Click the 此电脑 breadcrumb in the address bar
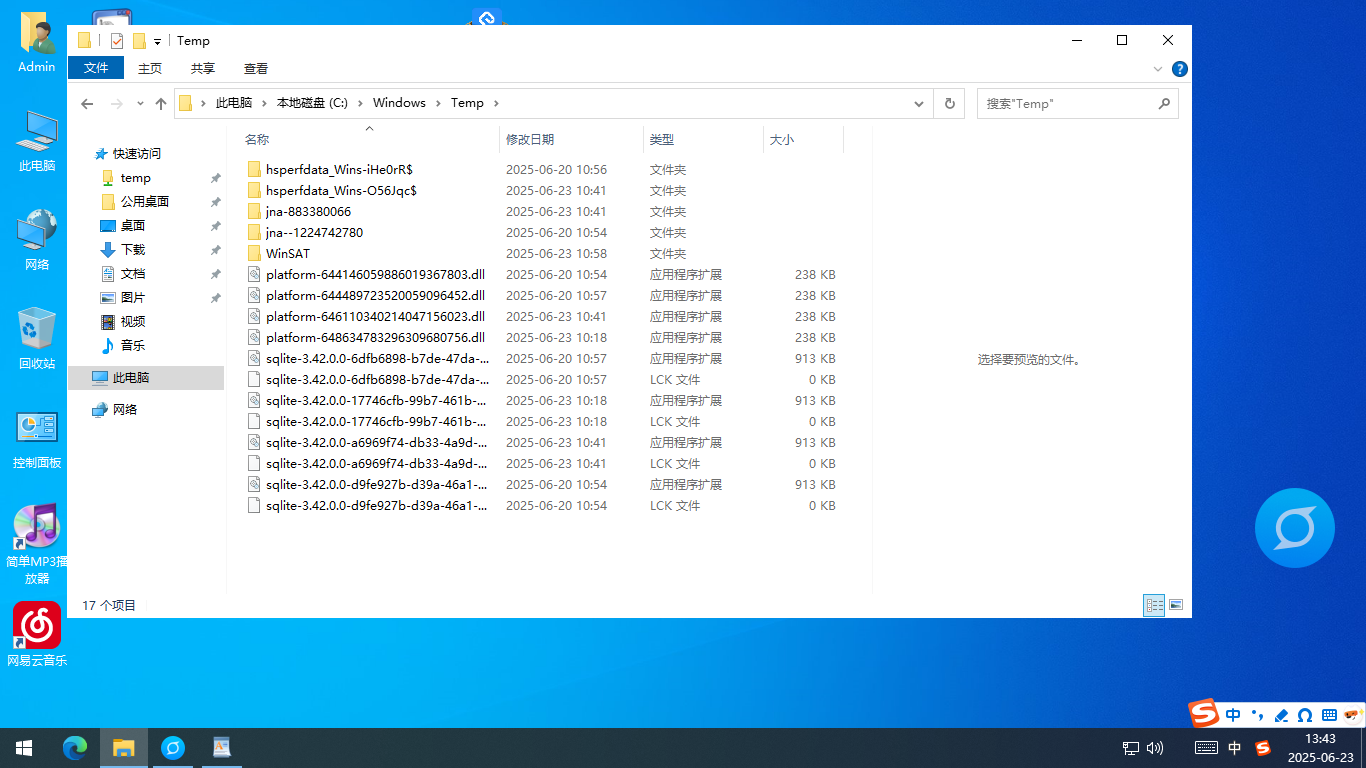The width and height of the screenshot is (1366, 768). [234, 103]
